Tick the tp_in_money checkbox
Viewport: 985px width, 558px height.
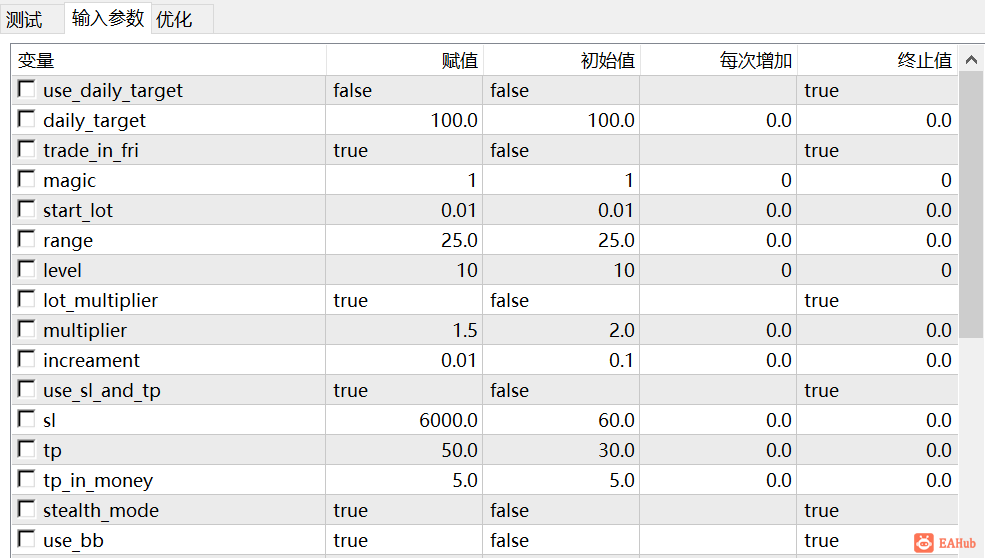coord(26,479)
